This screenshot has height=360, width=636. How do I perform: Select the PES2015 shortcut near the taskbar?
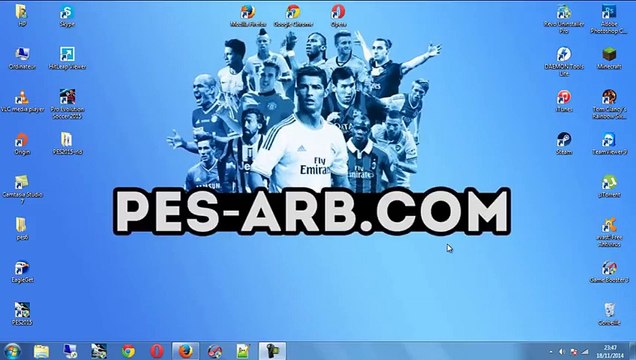click(22, 314)
